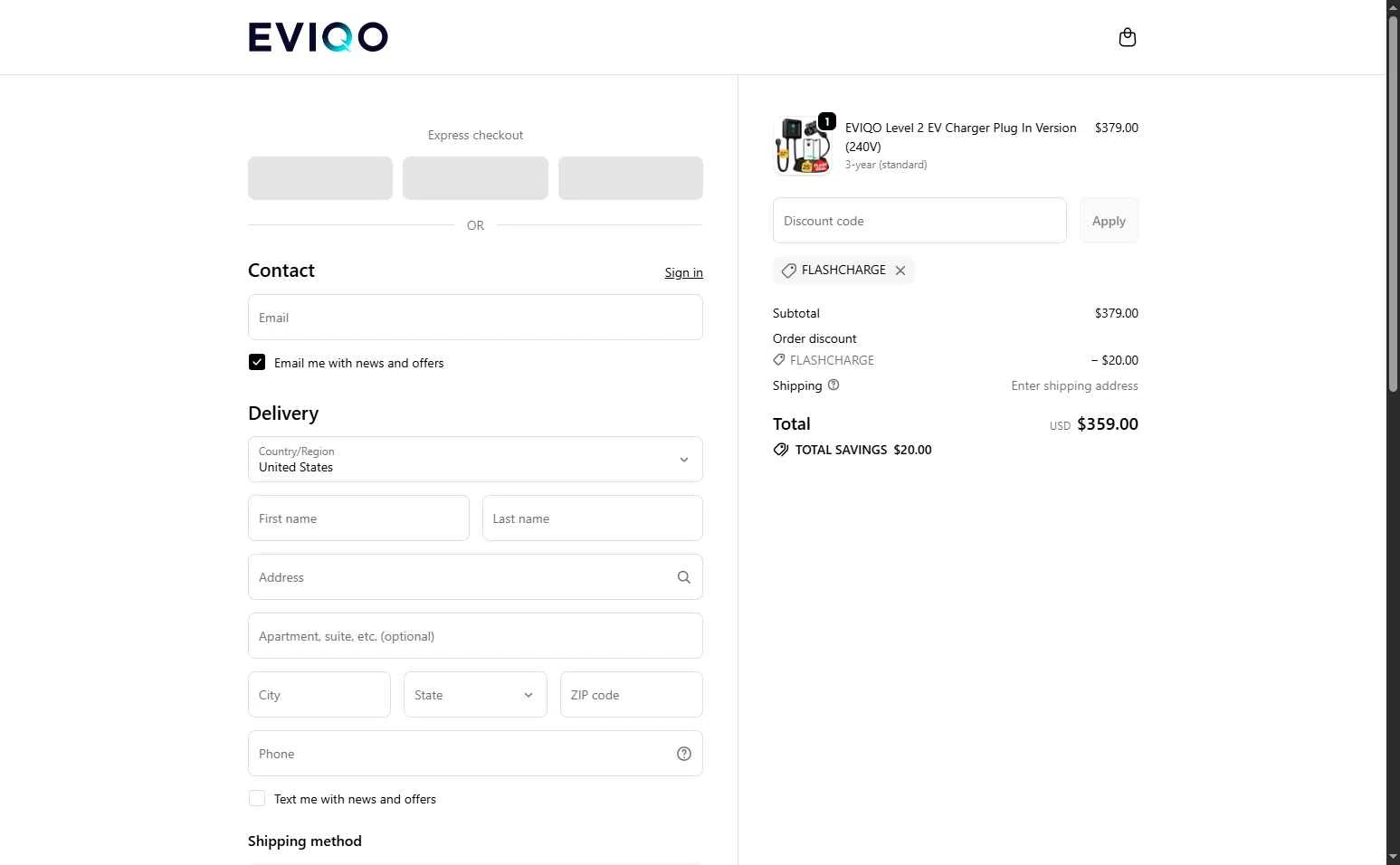The height and width of the screenshot is (865, 1400).
Task: Click the middle express checkout button
Action: [x=475, y=178]
